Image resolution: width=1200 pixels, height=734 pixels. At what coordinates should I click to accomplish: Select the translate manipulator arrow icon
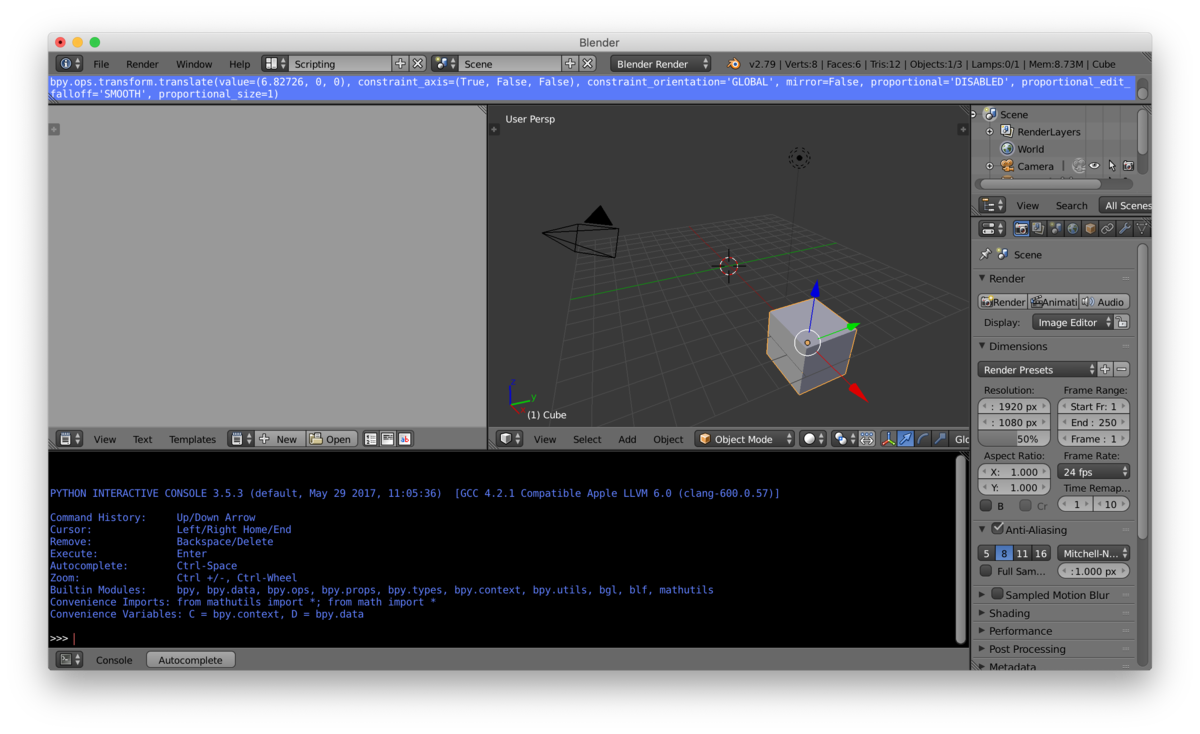click(x=906, y=439)
